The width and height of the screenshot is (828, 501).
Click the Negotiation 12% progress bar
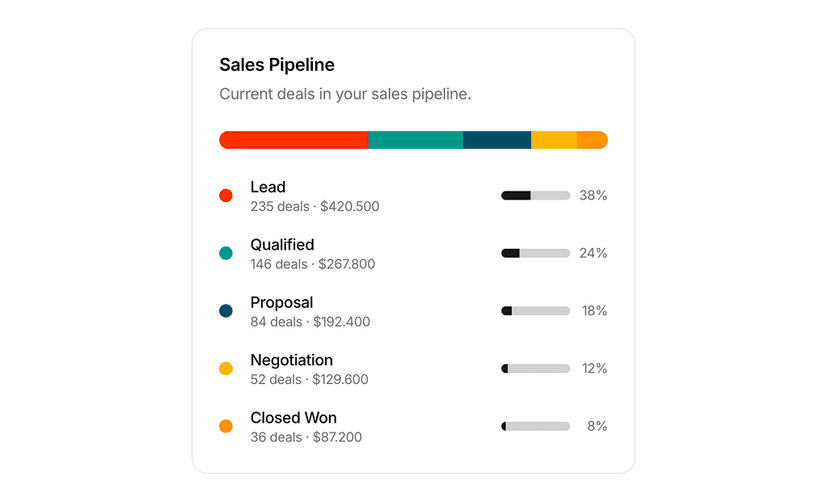click(535, 369)
